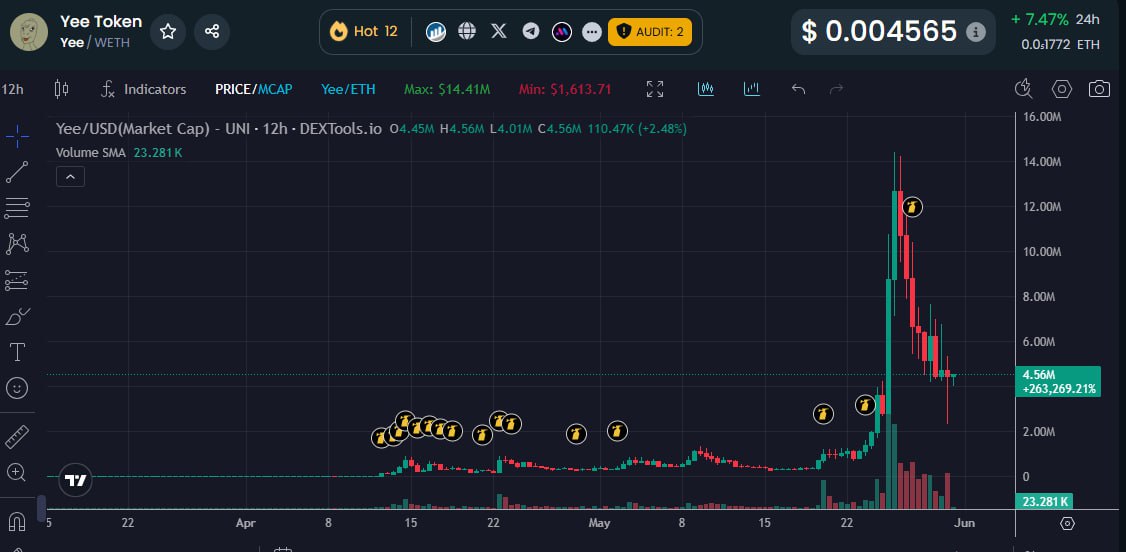This screenshot has width=1126, height=552.
Task: Undo the last chart action
Action: coord(799,89)
